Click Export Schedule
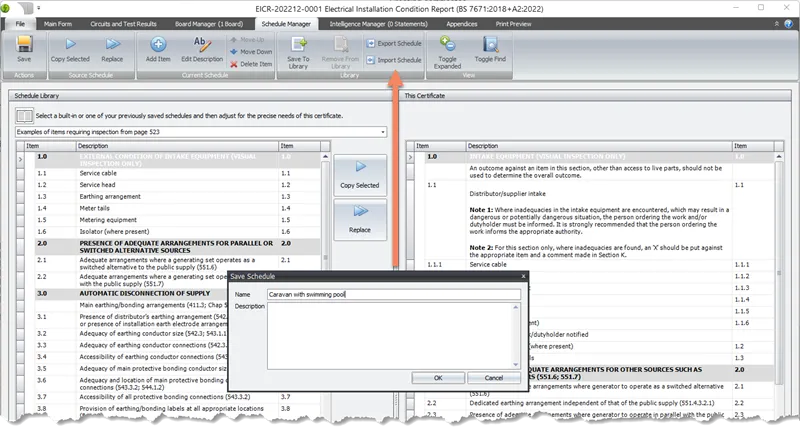800x429 pixels. point(394,43)
